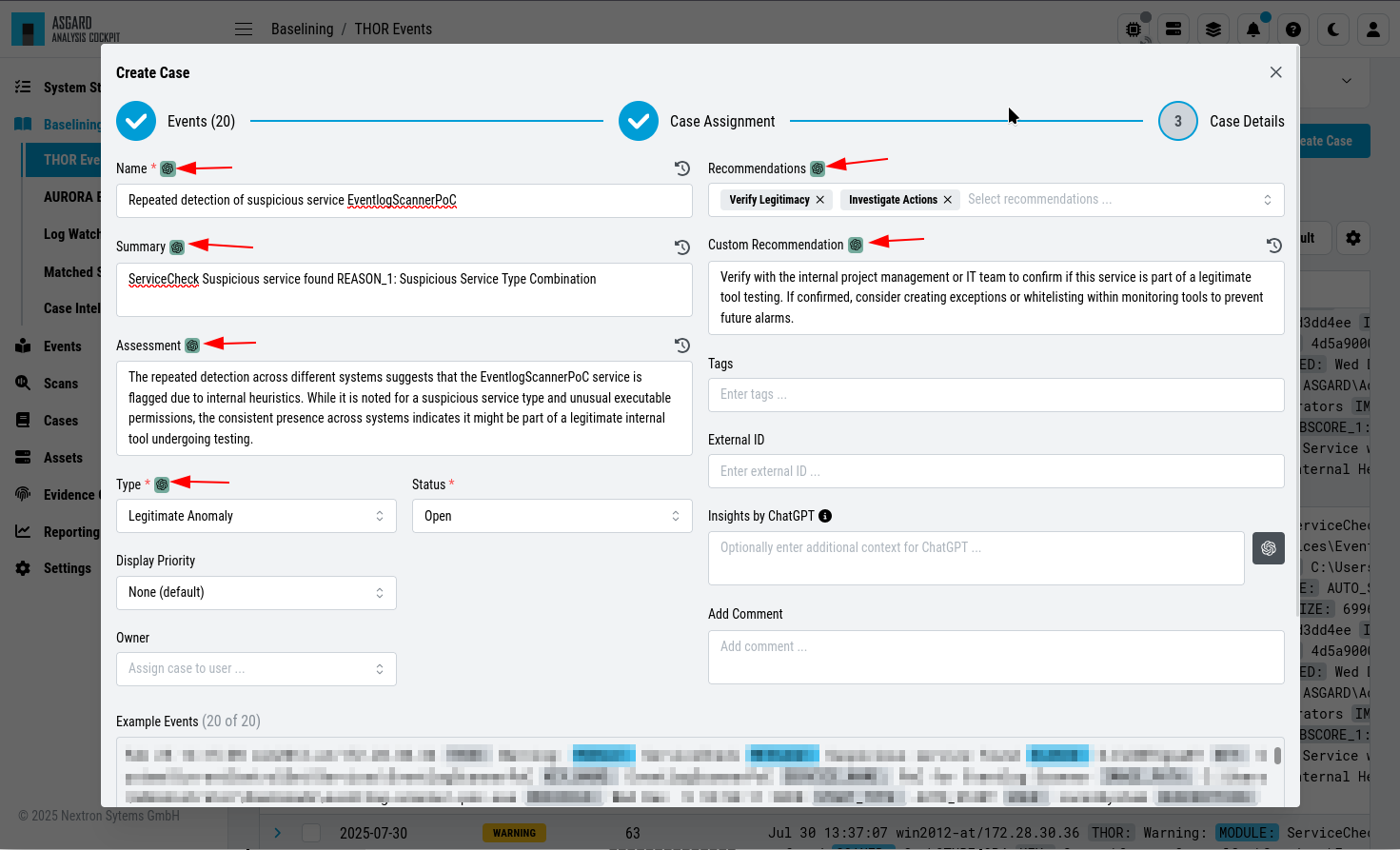Click the chip processor icon in top bar
The image size is (1400, 850).
pos(1134,30)
